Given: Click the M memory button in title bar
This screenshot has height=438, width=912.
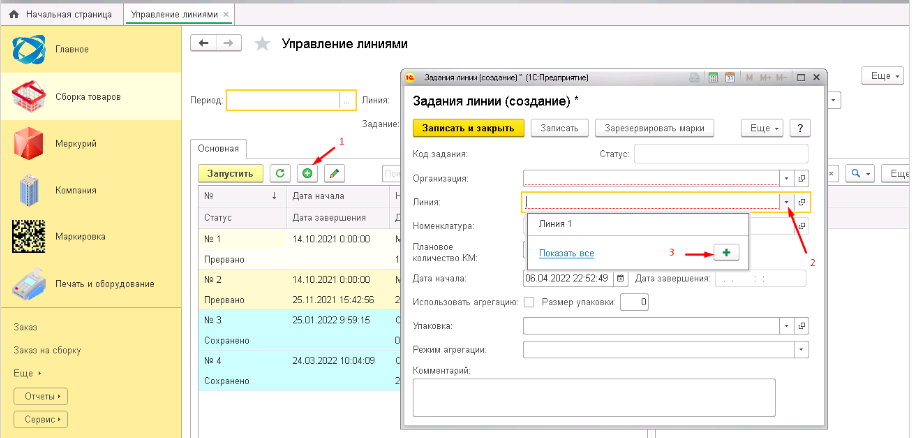Looking at the screenshot, I should click(749, 77).
